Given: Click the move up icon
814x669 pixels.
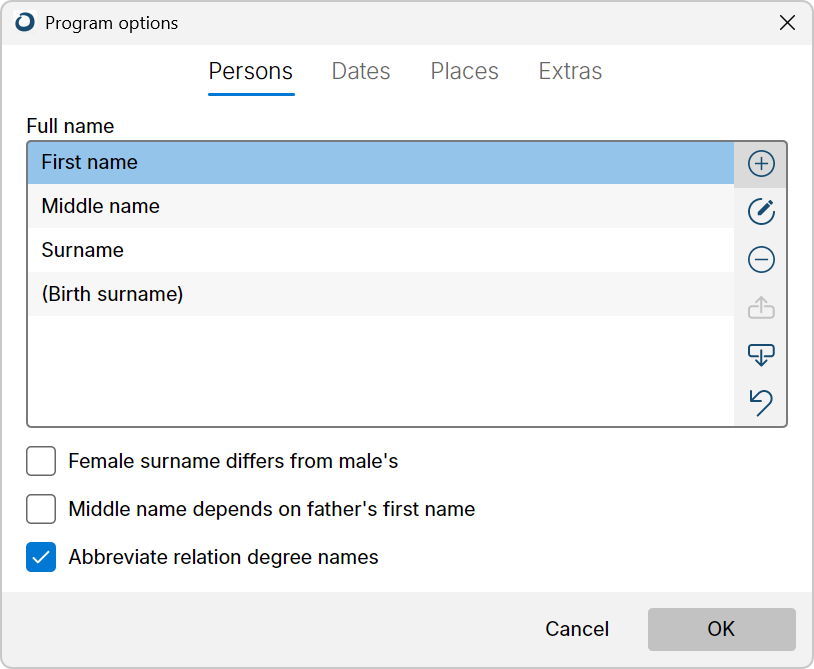Looking at the screenshot, I should point(761,307).
